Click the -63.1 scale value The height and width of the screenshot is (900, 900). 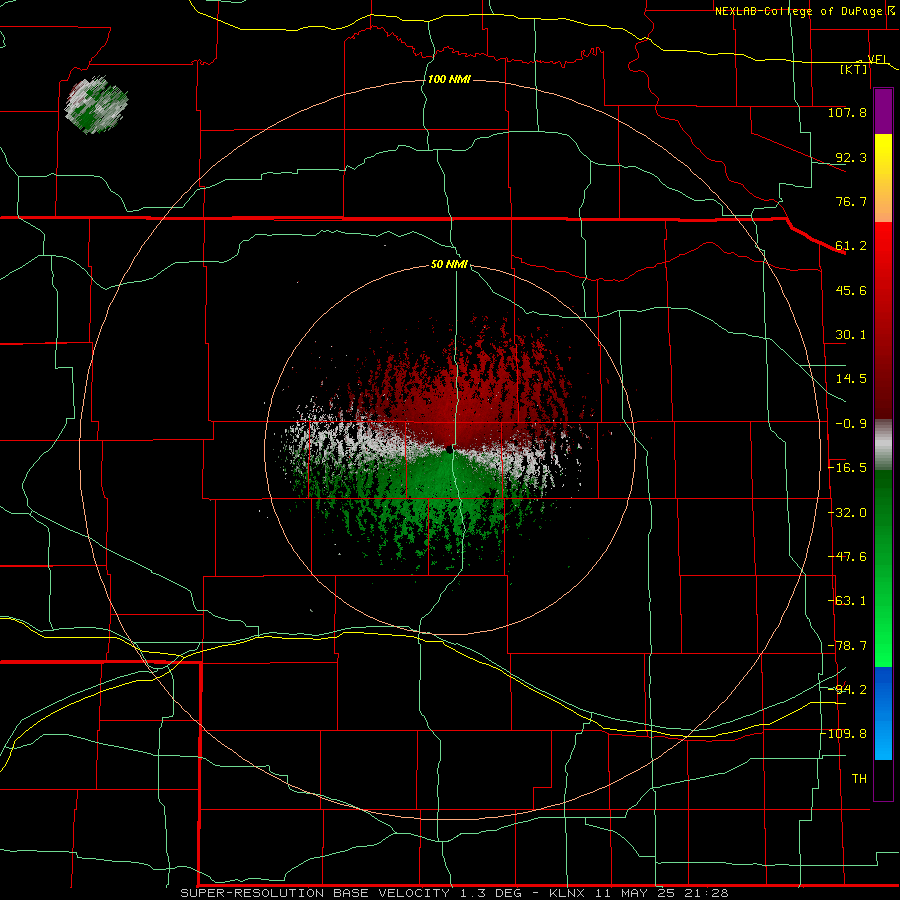(x=847, y=601)
